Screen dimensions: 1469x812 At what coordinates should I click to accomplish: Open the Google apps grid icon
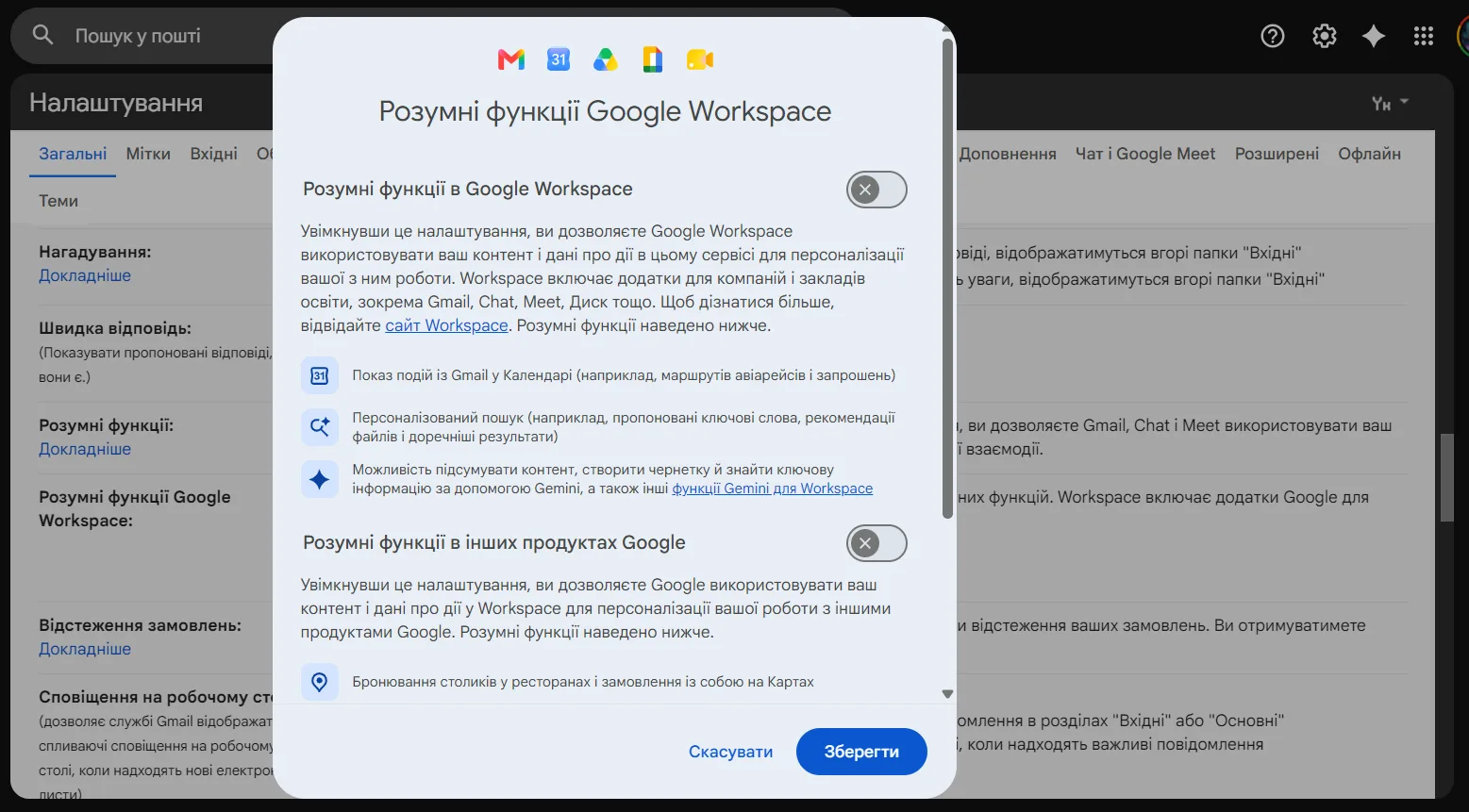[x=1424, y=36]
